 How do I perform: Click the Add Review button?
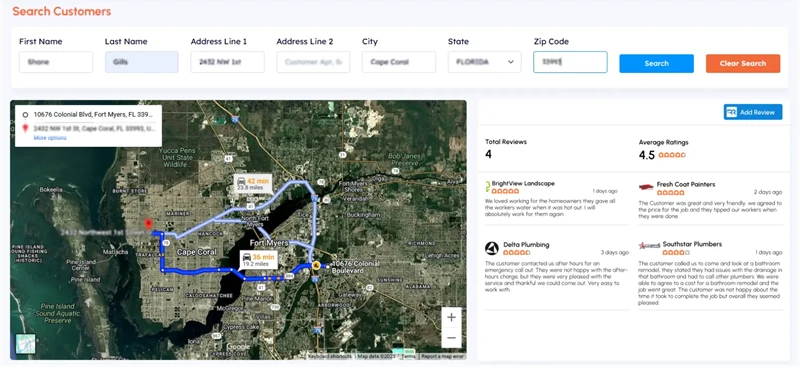[753, 112]
